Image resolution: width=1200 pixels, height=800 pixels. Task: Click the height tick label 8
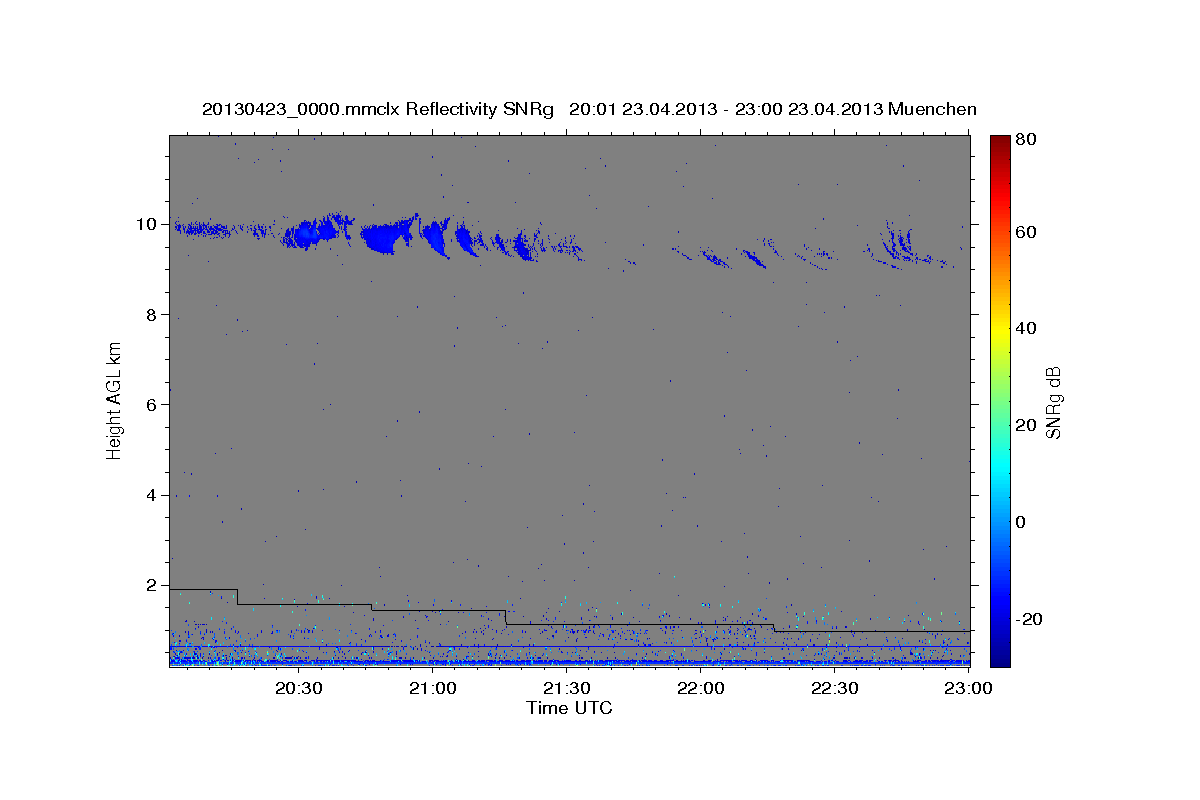tap(151, 314)
